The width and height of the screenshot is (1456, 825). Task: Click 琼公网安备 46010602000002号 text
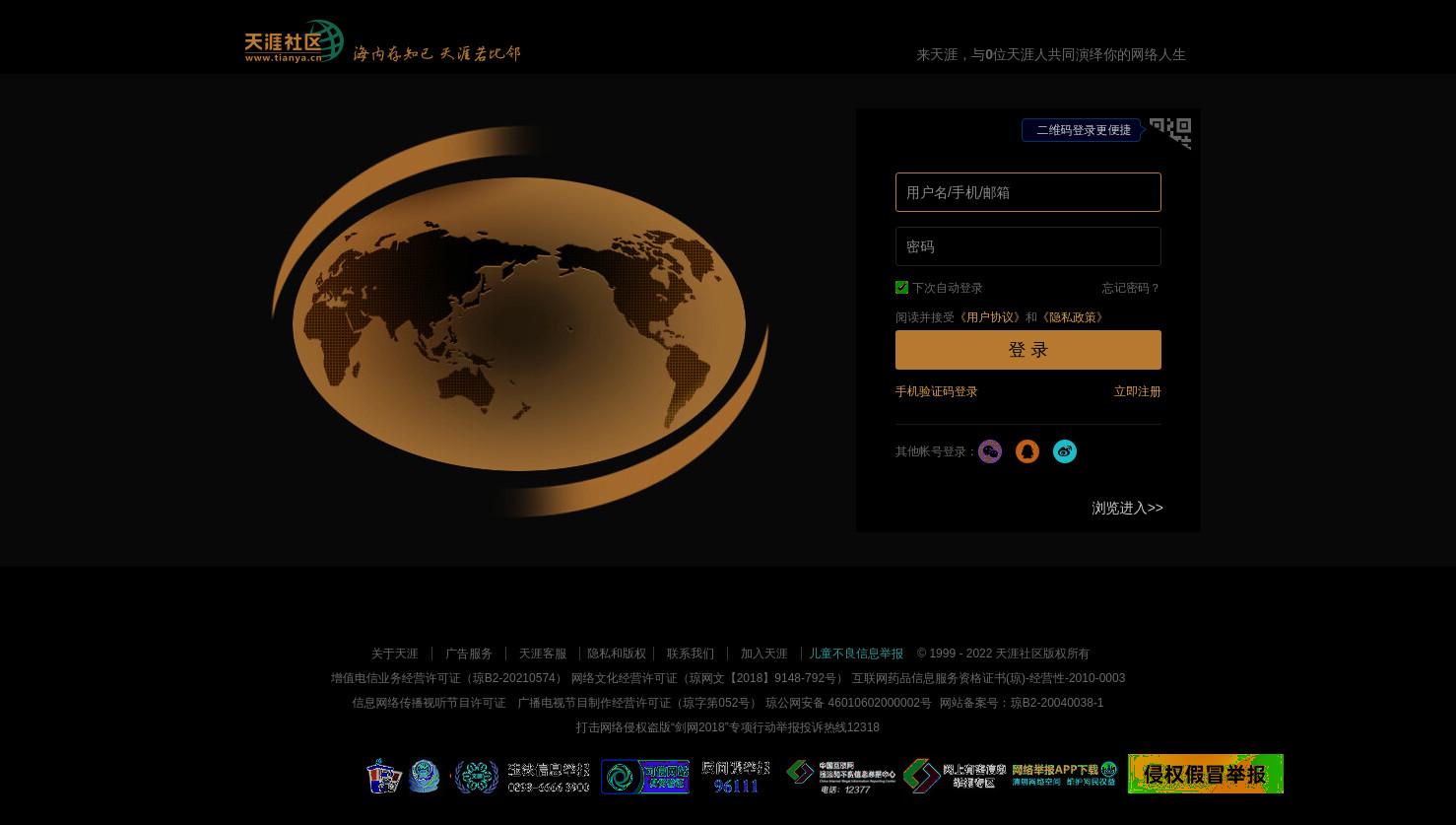coord(848,703)
